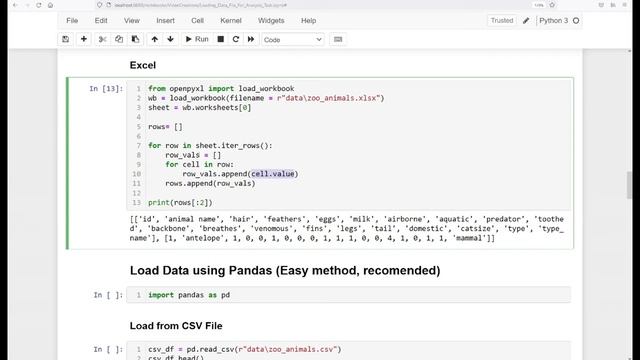Click the sheet.iter_rows() loop line

[210, 145]
